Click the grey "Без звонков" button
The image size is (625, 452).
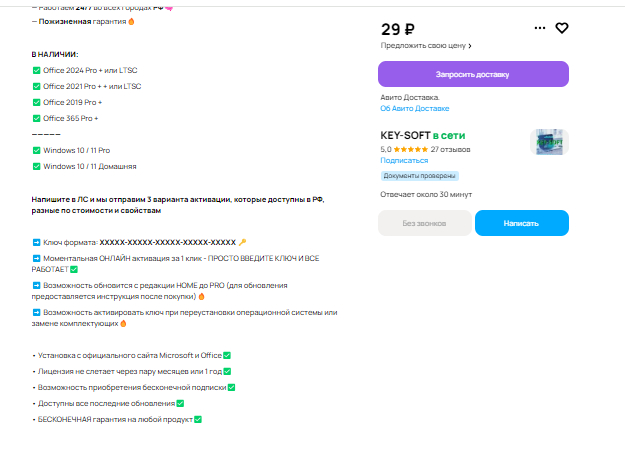[x=424, y=223]
